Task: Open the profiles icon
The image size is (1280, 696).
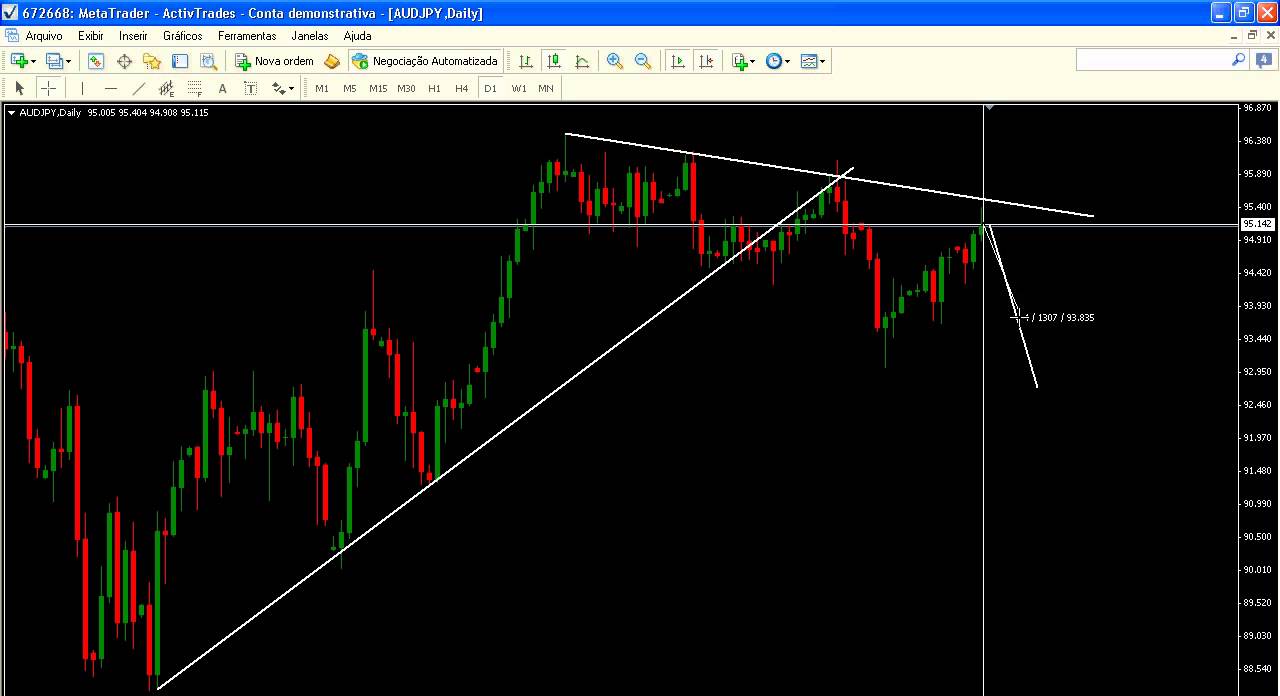Action: pos(54,61)
